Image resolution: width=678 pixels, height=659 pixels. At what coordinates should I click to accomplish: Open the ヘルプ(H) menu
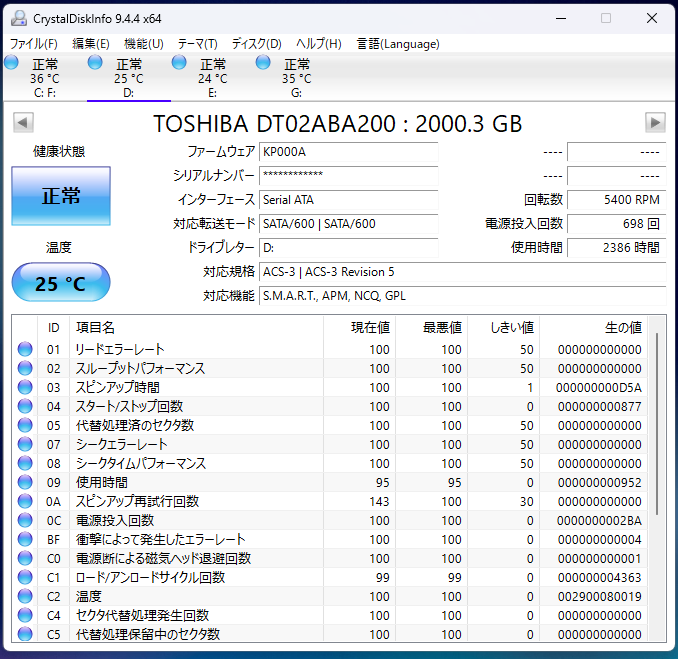pos(319,44)
